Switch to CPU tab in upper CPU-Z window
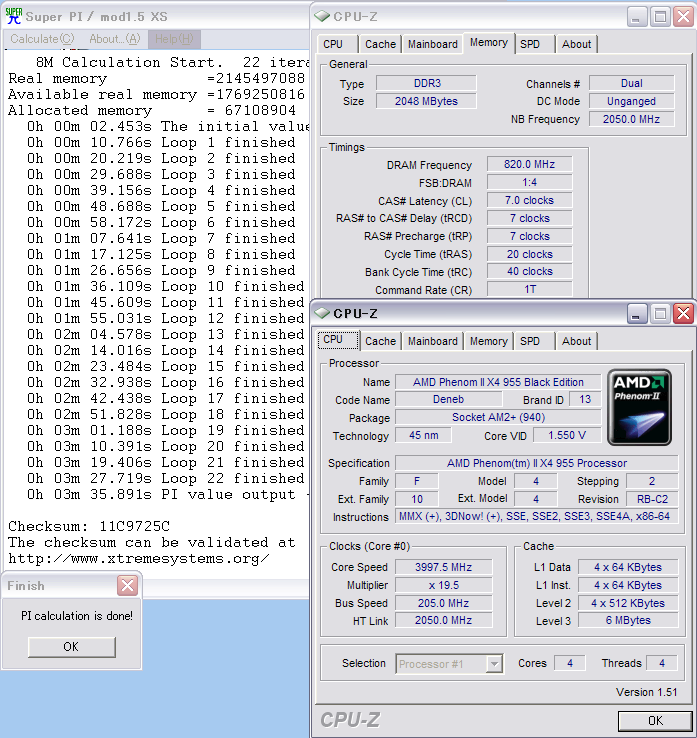697x738 pixels. pos(333,44)
